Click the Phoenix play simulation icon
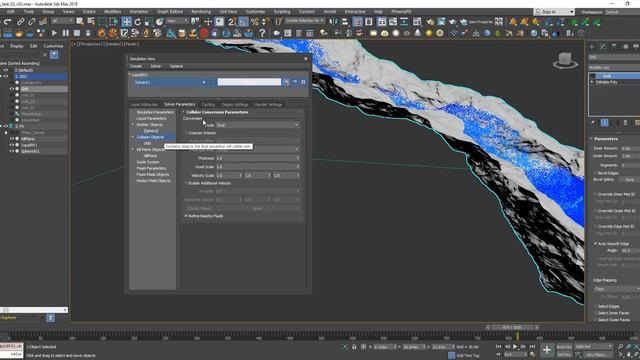 click(54, 33)
